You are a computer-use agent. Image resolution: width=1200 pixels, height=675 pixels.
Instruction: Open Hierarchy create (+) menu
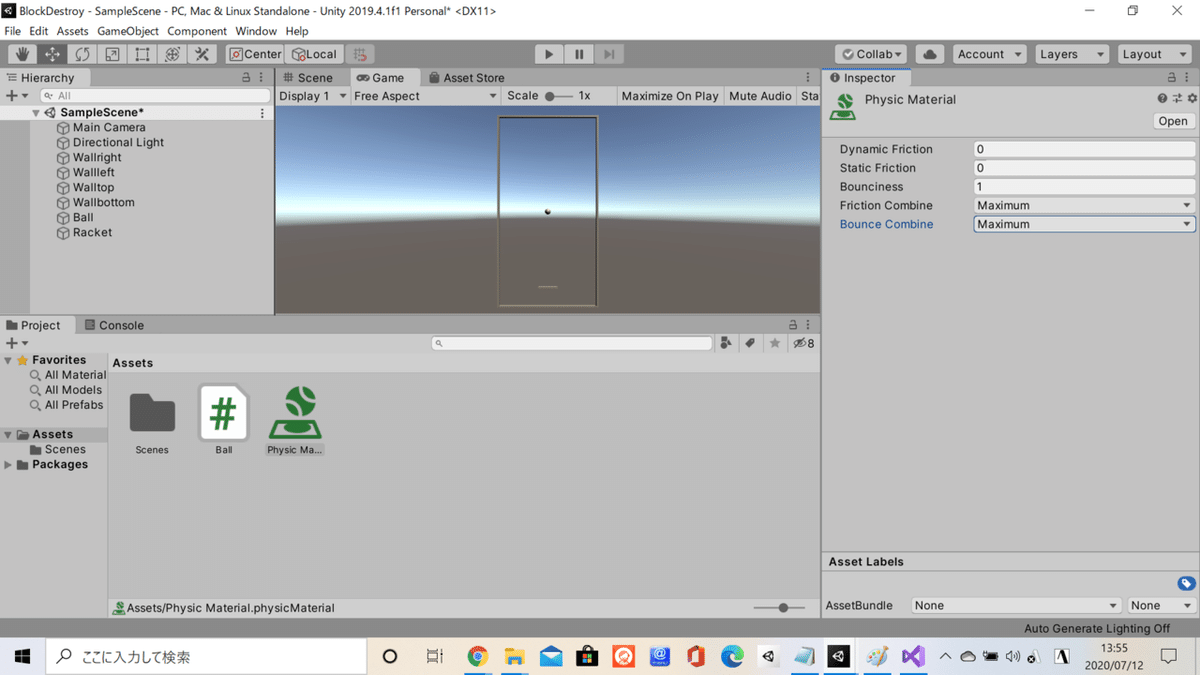[x=16, y=95]
